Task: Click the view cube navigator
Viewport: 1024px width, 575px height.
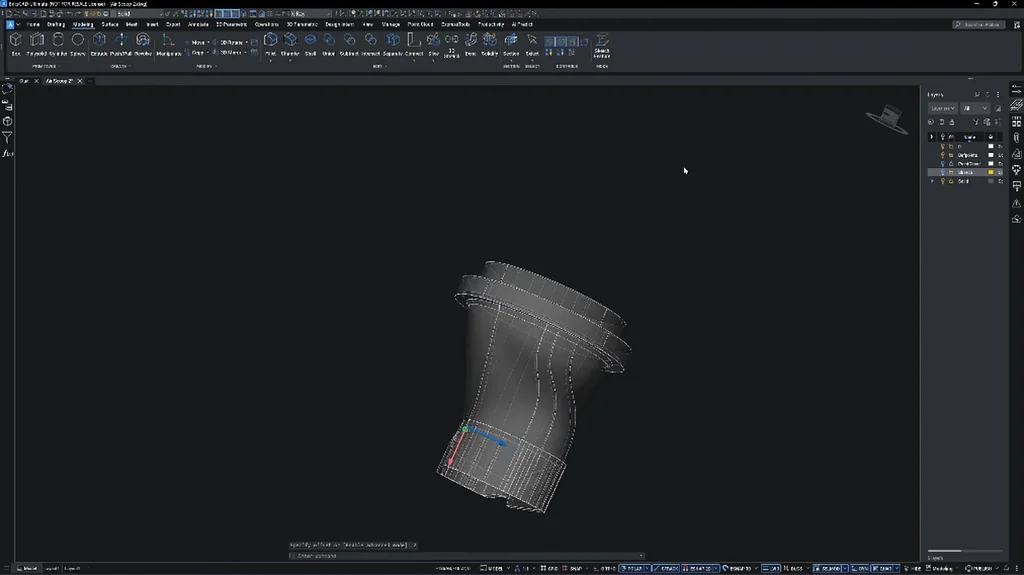Action: click(x=887, y=118)
